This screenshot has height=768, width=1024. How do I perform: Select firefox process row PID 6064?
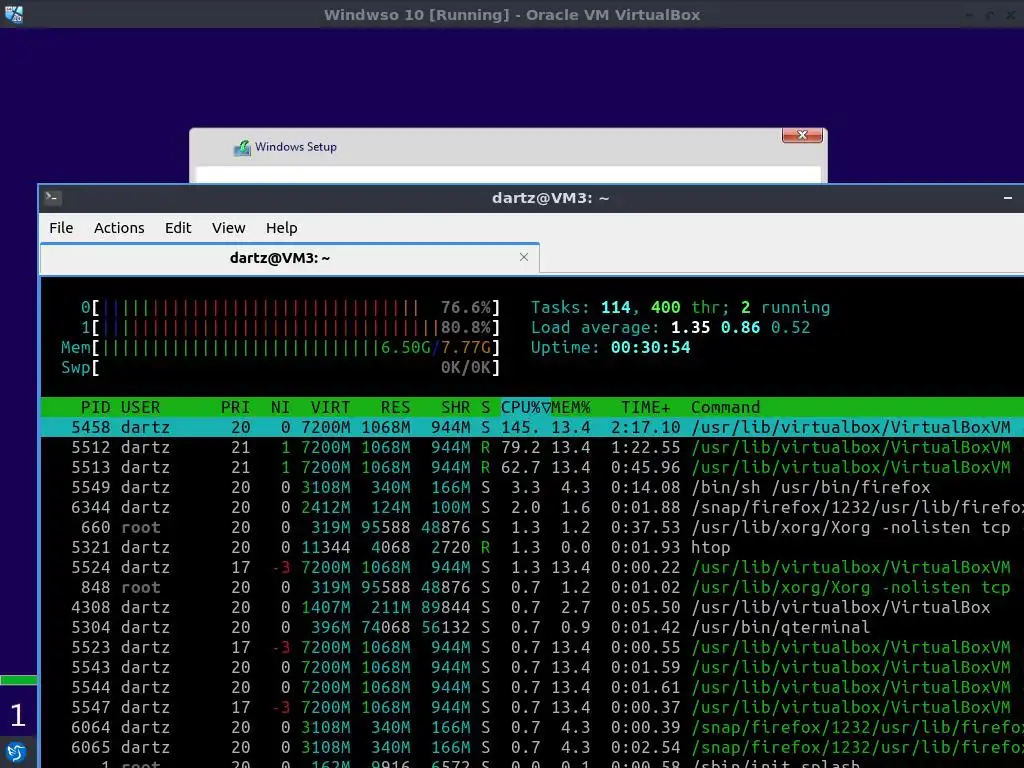532,728
